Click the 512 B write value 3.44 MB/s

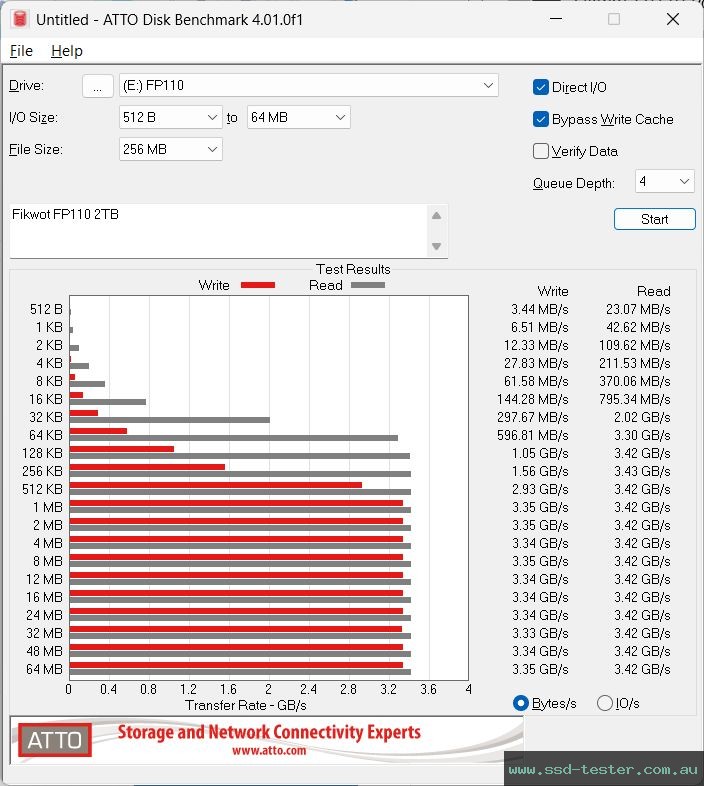(540, 309)
